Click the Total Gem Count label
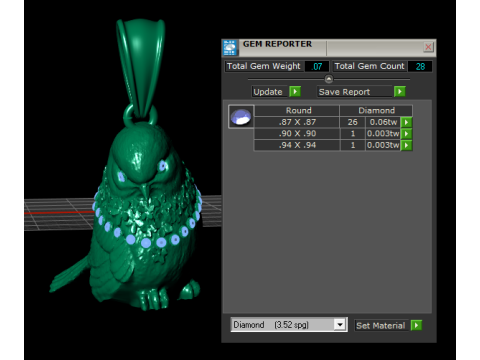480x360 pixels. [369, 66]
